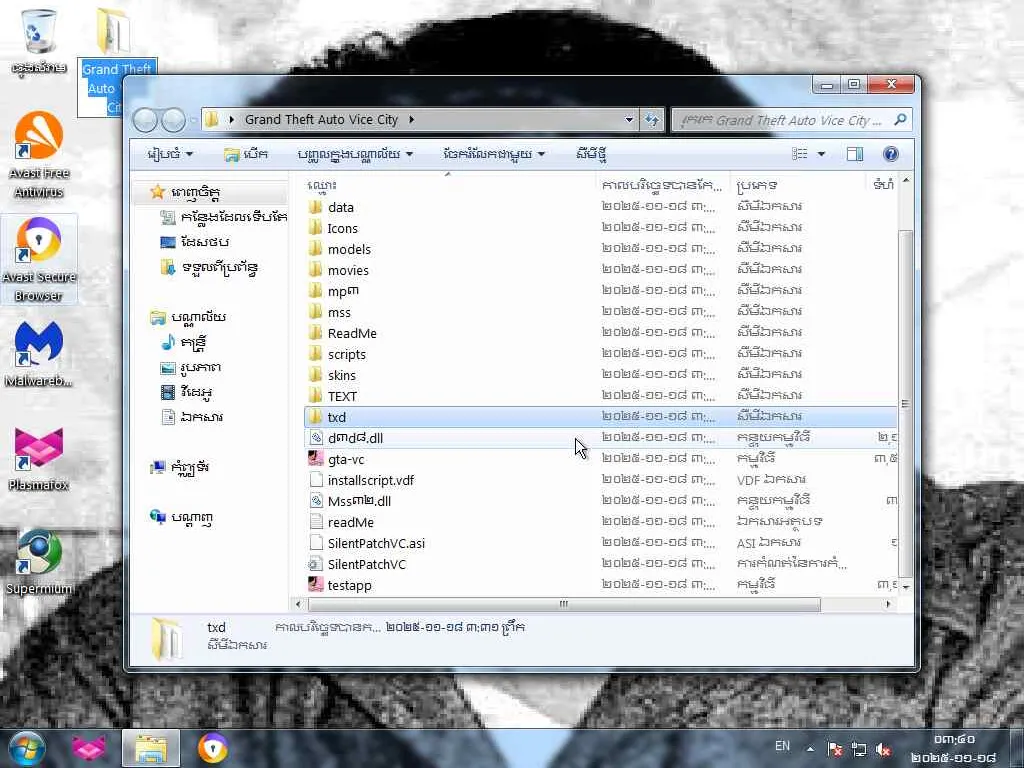Select Libraries in the navigation pane
Screen dimensions: 1024x768
coord(188,317)
